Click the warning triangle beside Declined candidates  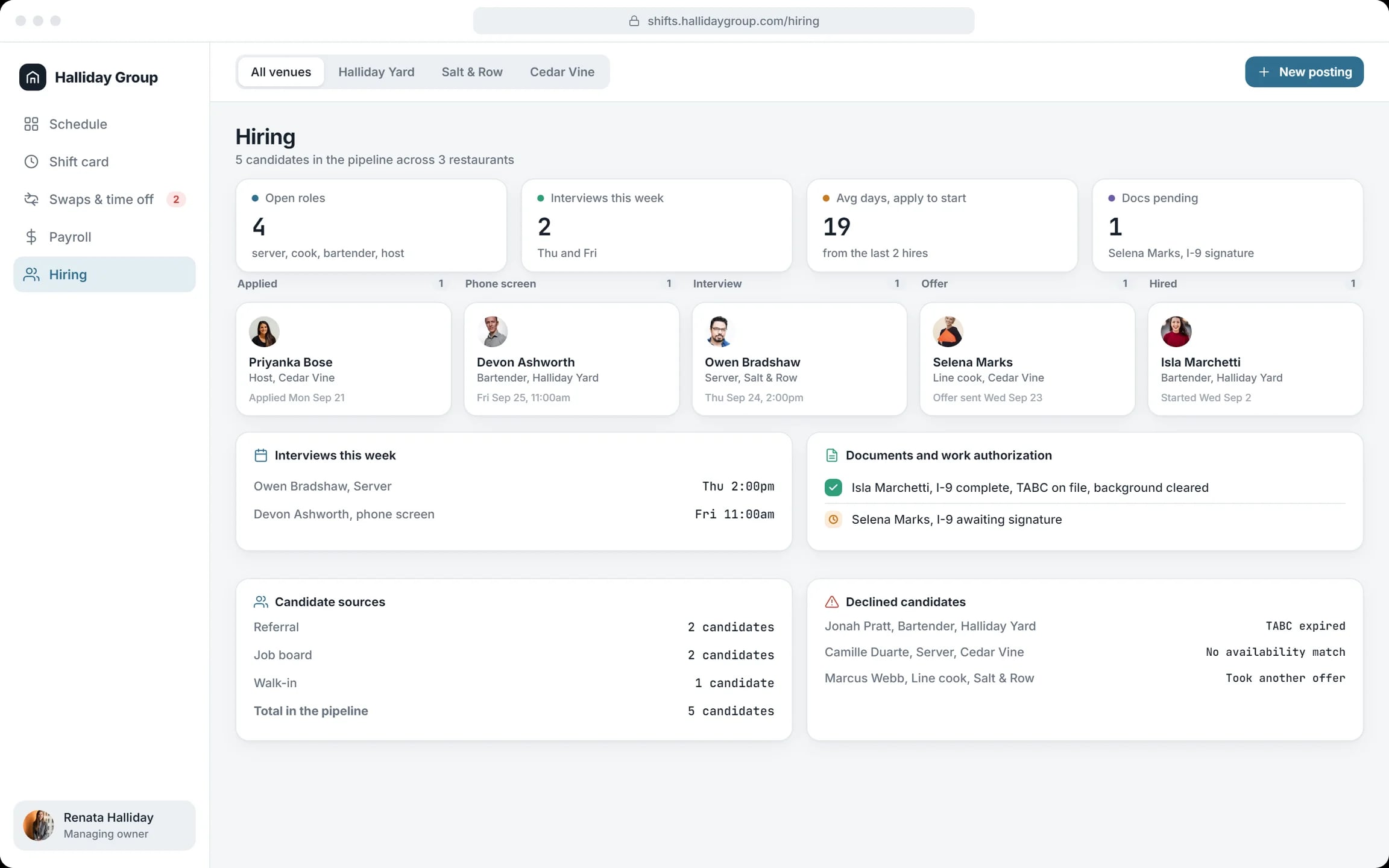(x=831, y=602)
